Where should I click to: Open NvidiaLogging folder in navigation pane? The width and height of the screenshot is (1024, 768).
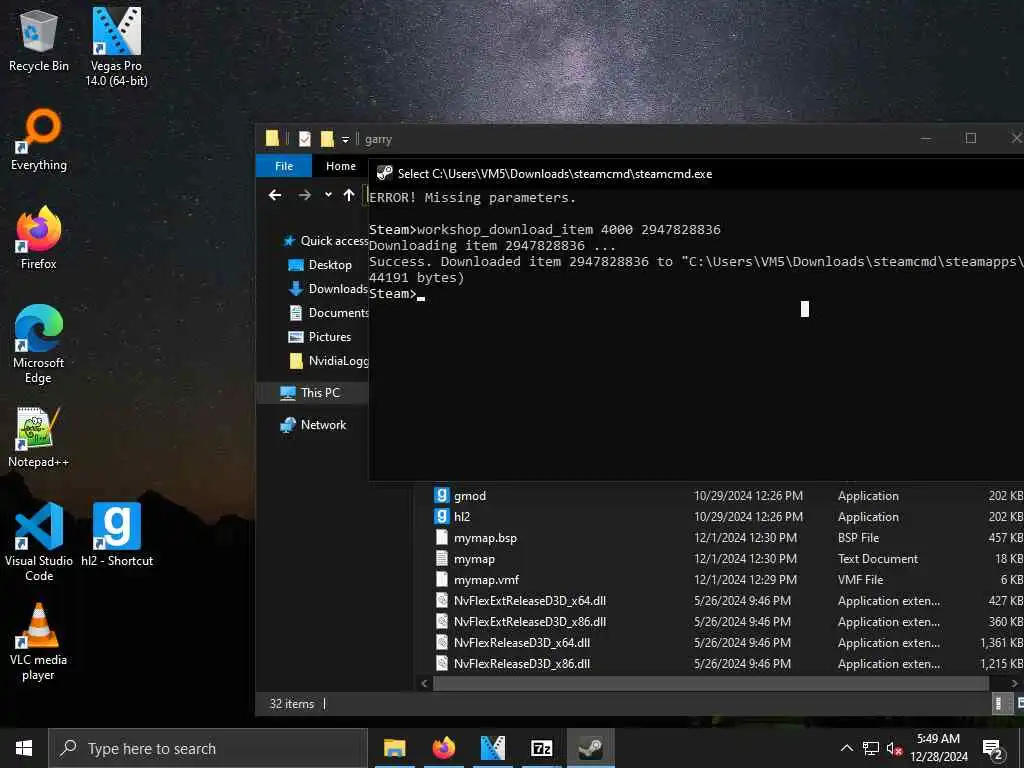(328, 361)
